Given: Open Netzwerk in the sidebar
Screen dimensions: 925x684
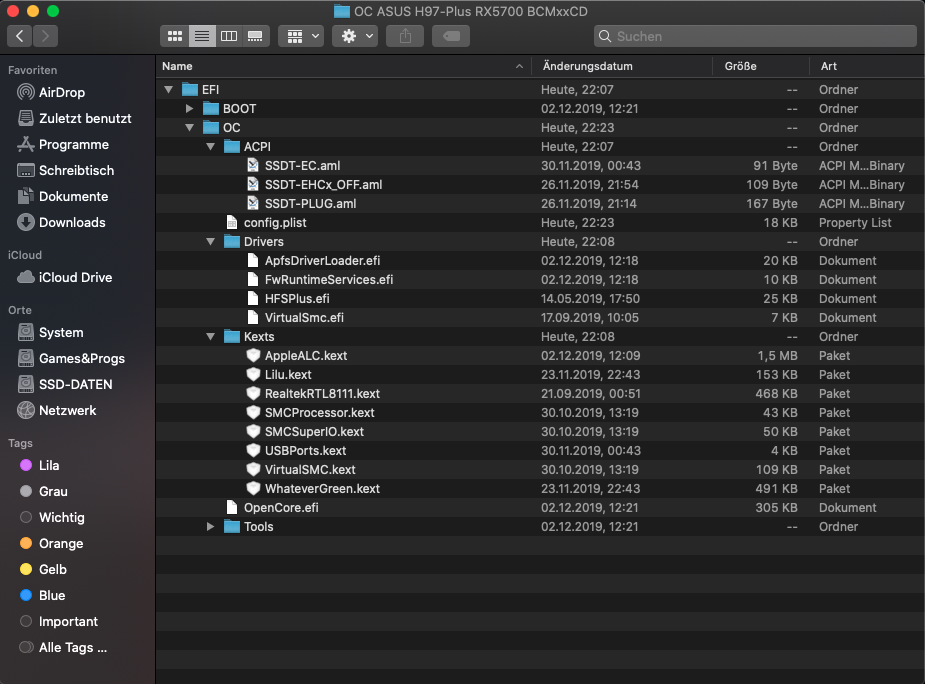Looking at the screenshot, I should pyautogui.click(x=57, y=411).
